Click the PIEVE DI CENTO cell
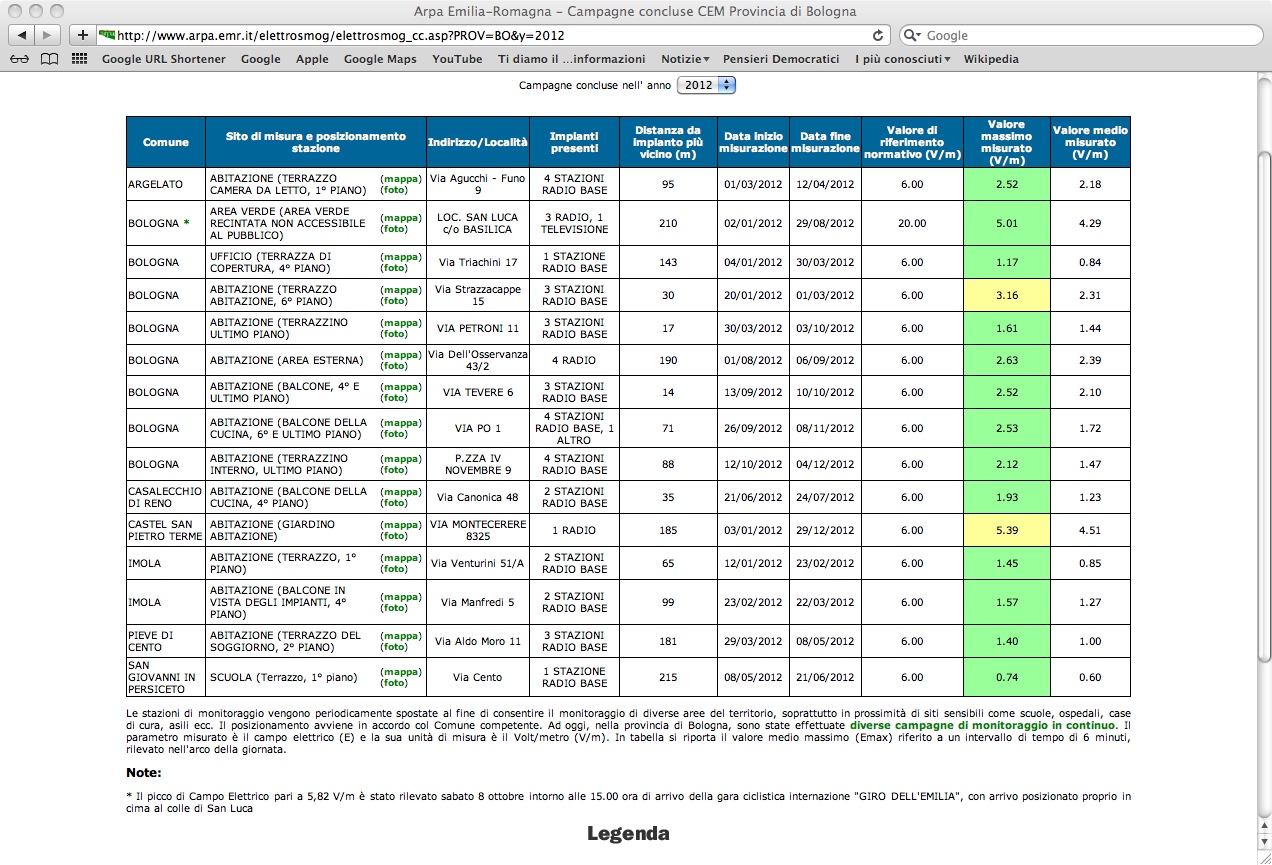The height and width of the screenshot is (865, 1272). click(x=166, y=641)
